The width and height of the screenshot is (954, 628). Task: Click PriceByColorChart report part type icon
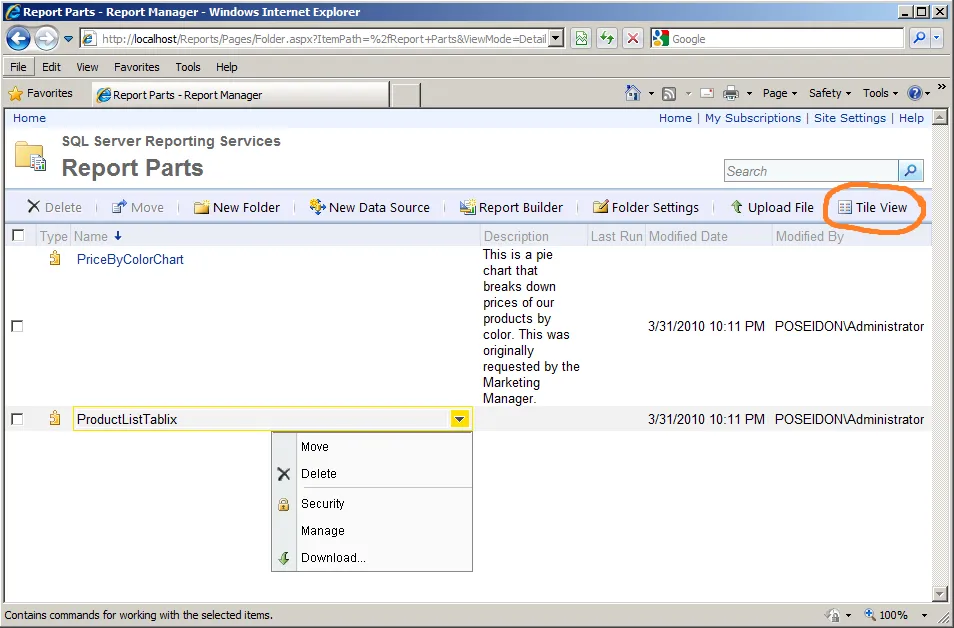(55, 259)
